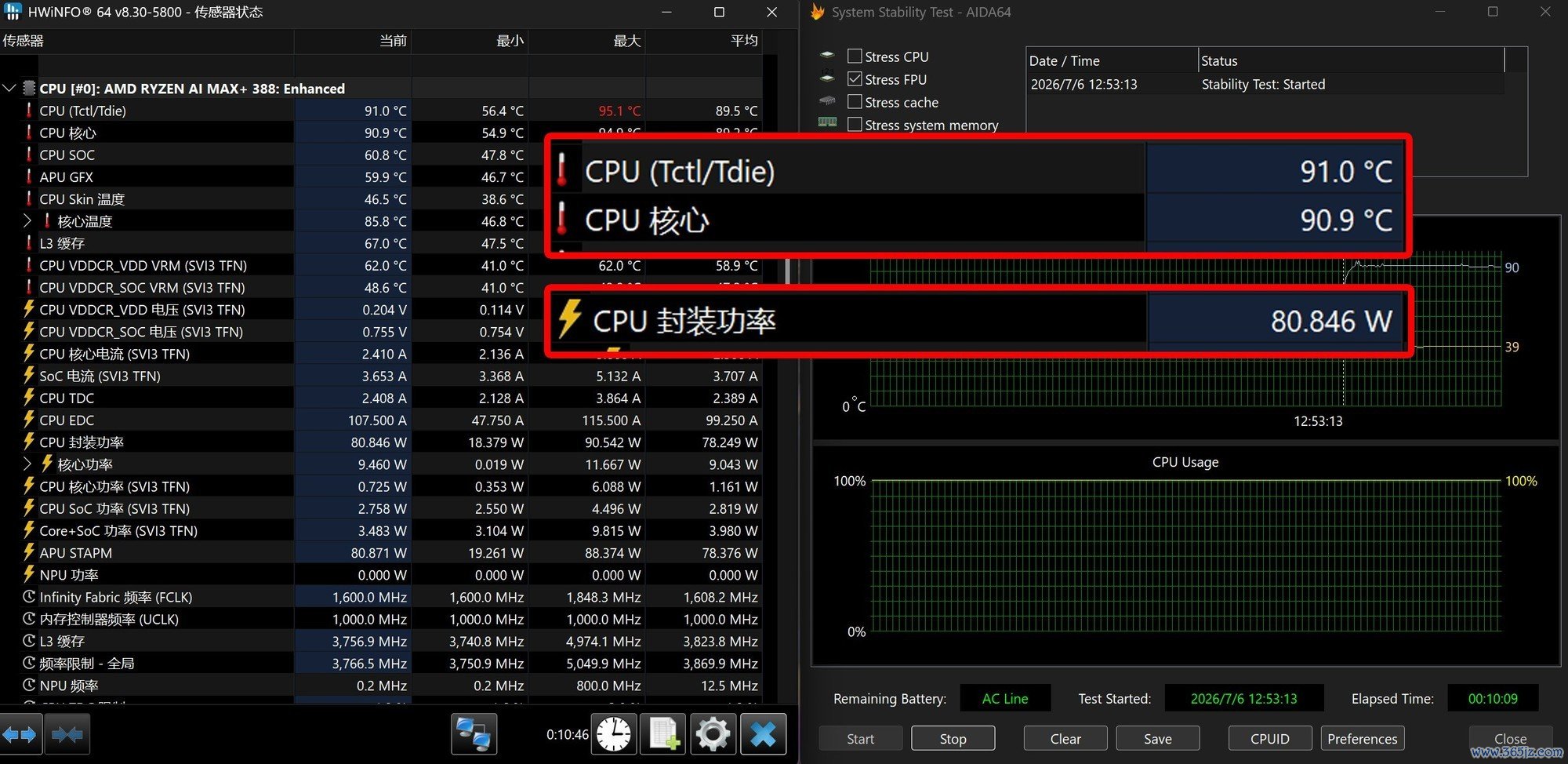This screenshot has width=1568, height=764.
Task: Click thermometer icon beside L3 缓存 temperature row
Action: tap(29, 243)
